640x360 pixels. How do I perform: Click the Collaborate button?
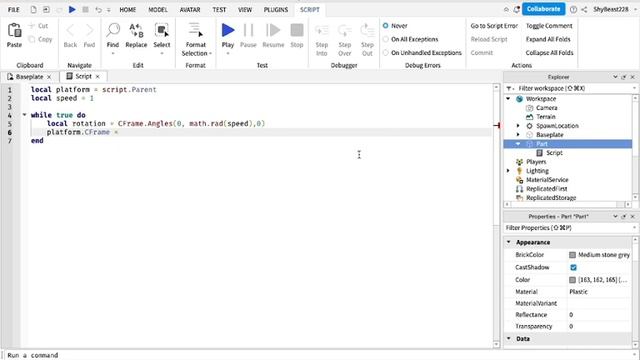543,9
